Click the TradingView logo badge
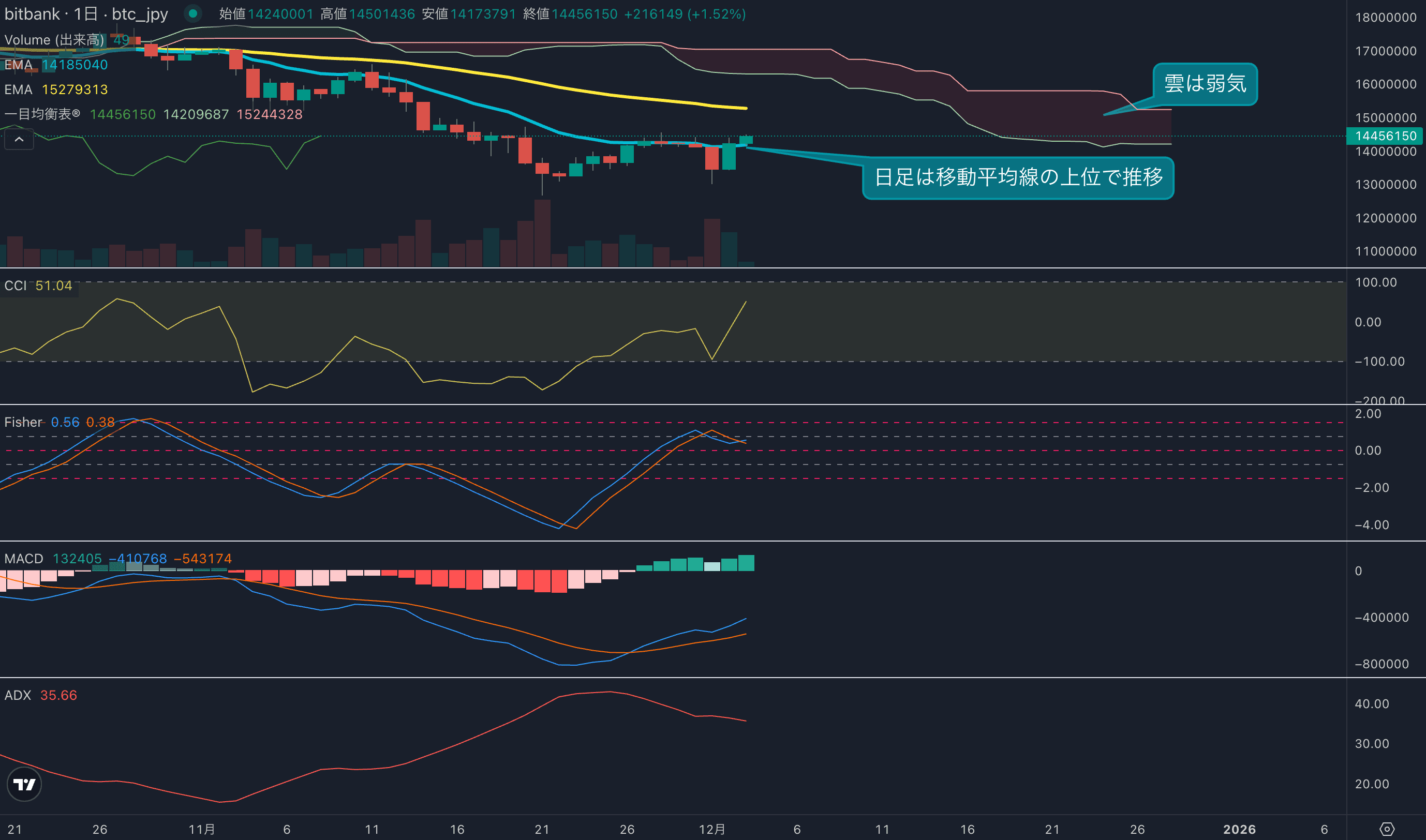The width and height of the screenshot is (1426, 840). 24,784
